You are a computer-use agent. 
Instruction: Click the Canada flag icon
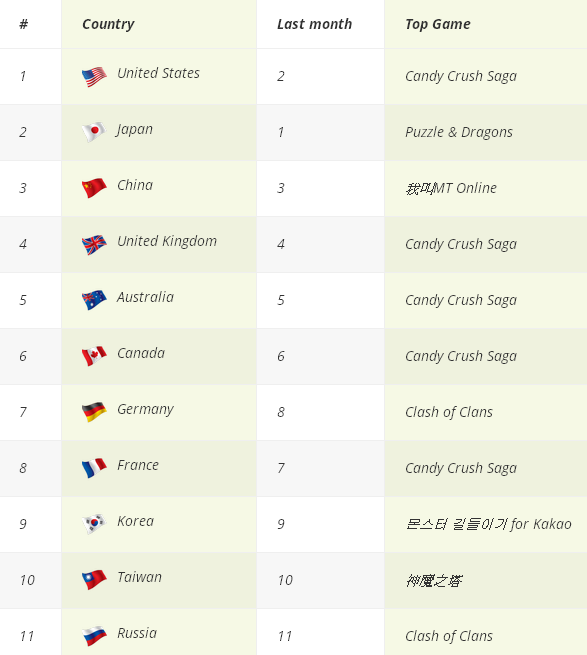pyautogui.click(x=94, y=356)
